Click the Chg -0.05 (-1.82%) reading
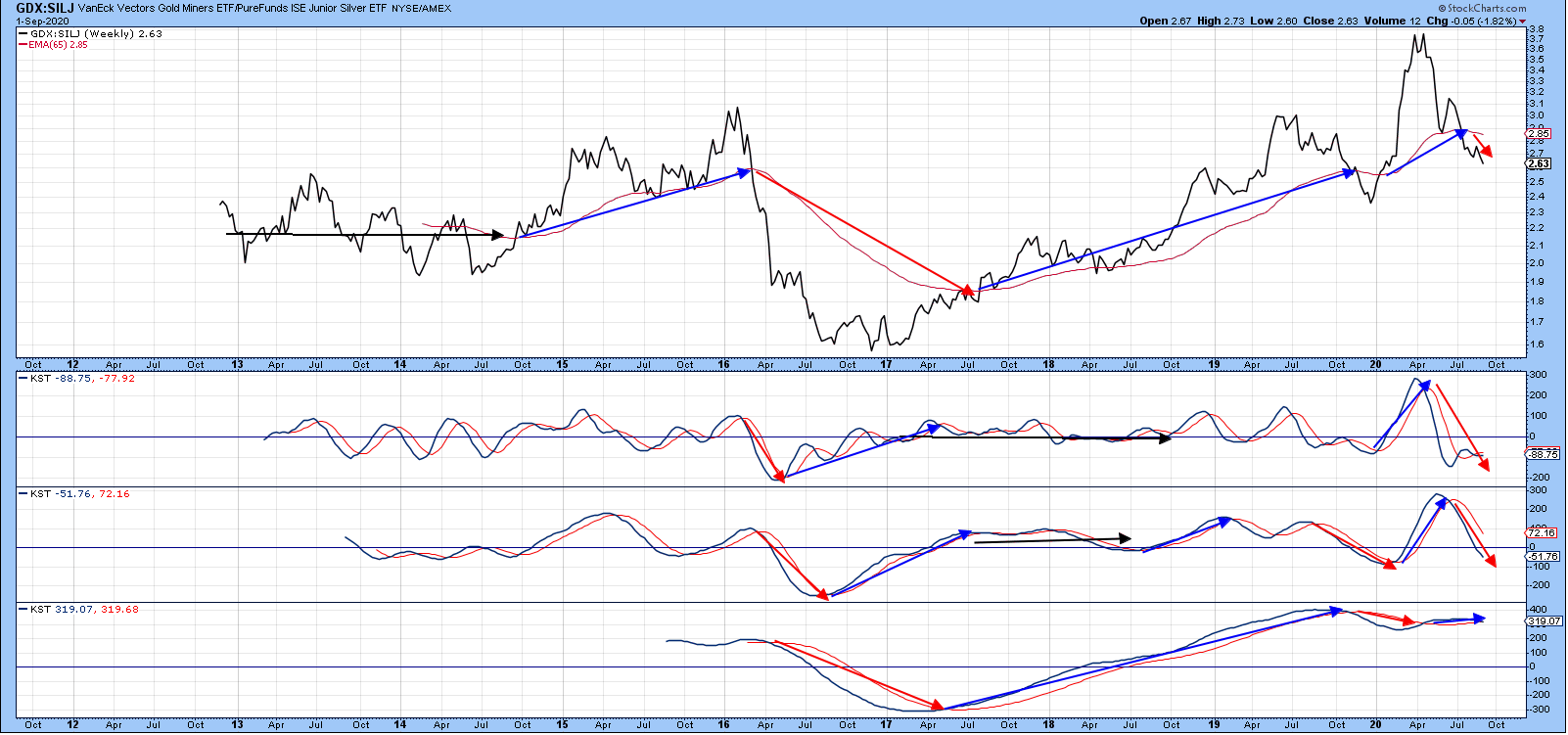Image resolution: width=1568 pixels, height=735 pixels. [1472, 21]
